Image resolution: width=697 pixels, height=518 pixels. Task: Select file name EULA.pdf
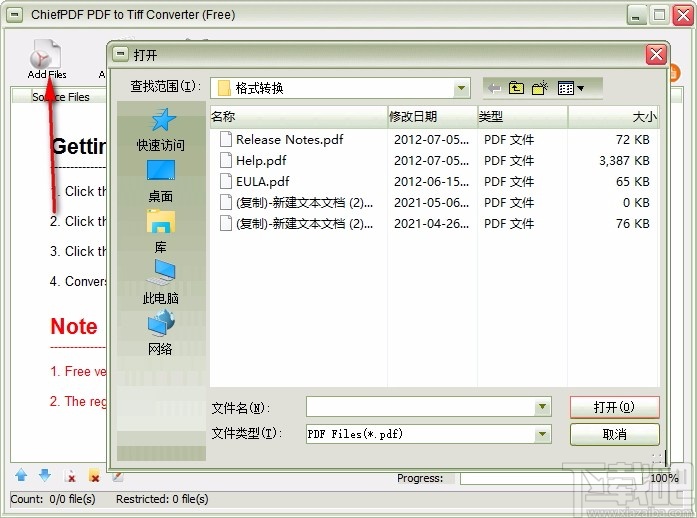[263, 181]
